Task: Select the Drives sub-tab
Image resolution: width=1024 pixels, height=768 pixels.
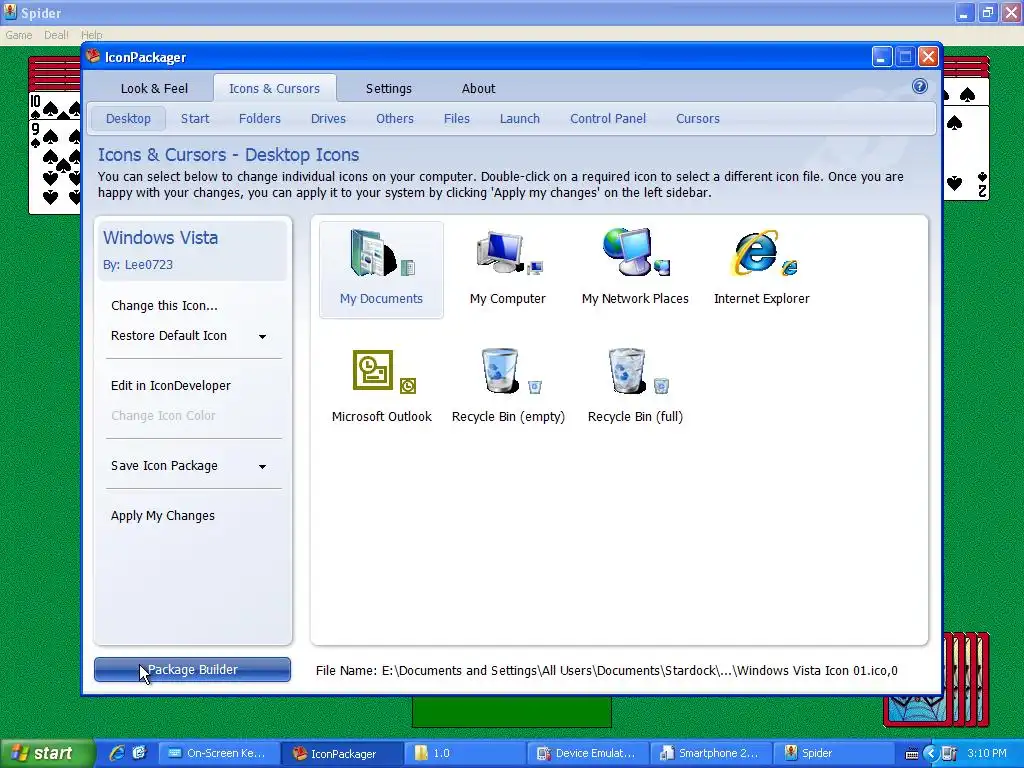Action: pos(328,118)
